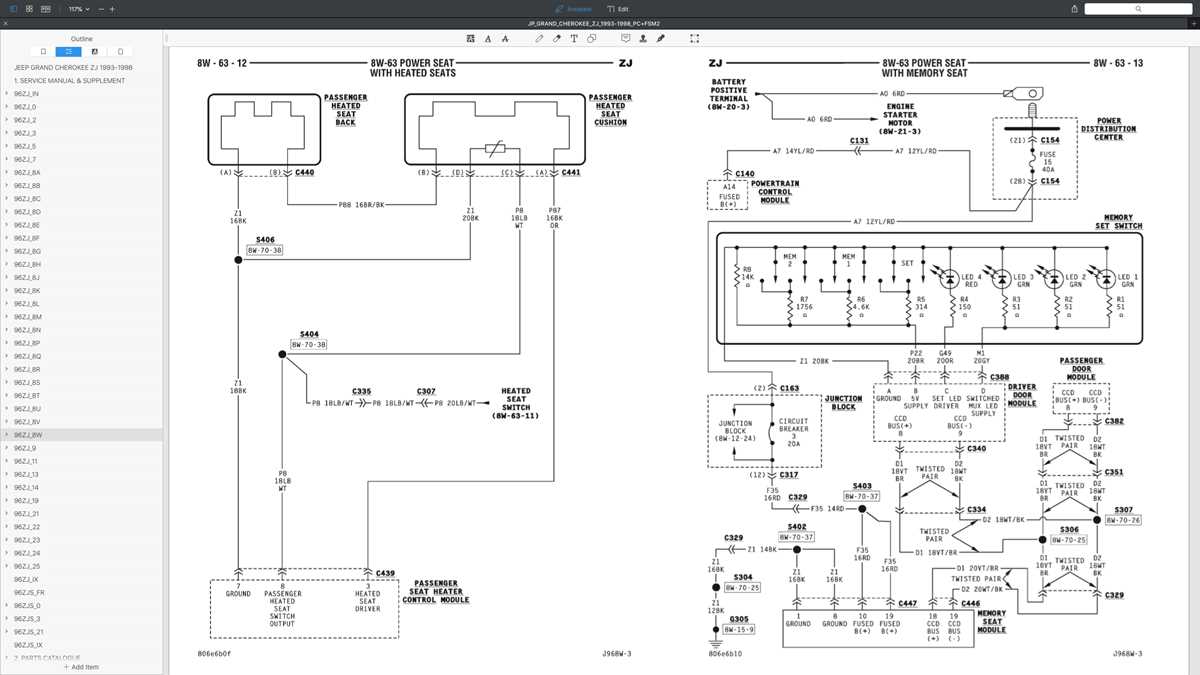The image size is (1200, 675).
Task: Expand the 96ZJ_0 outline item
Action: point(6,106)
